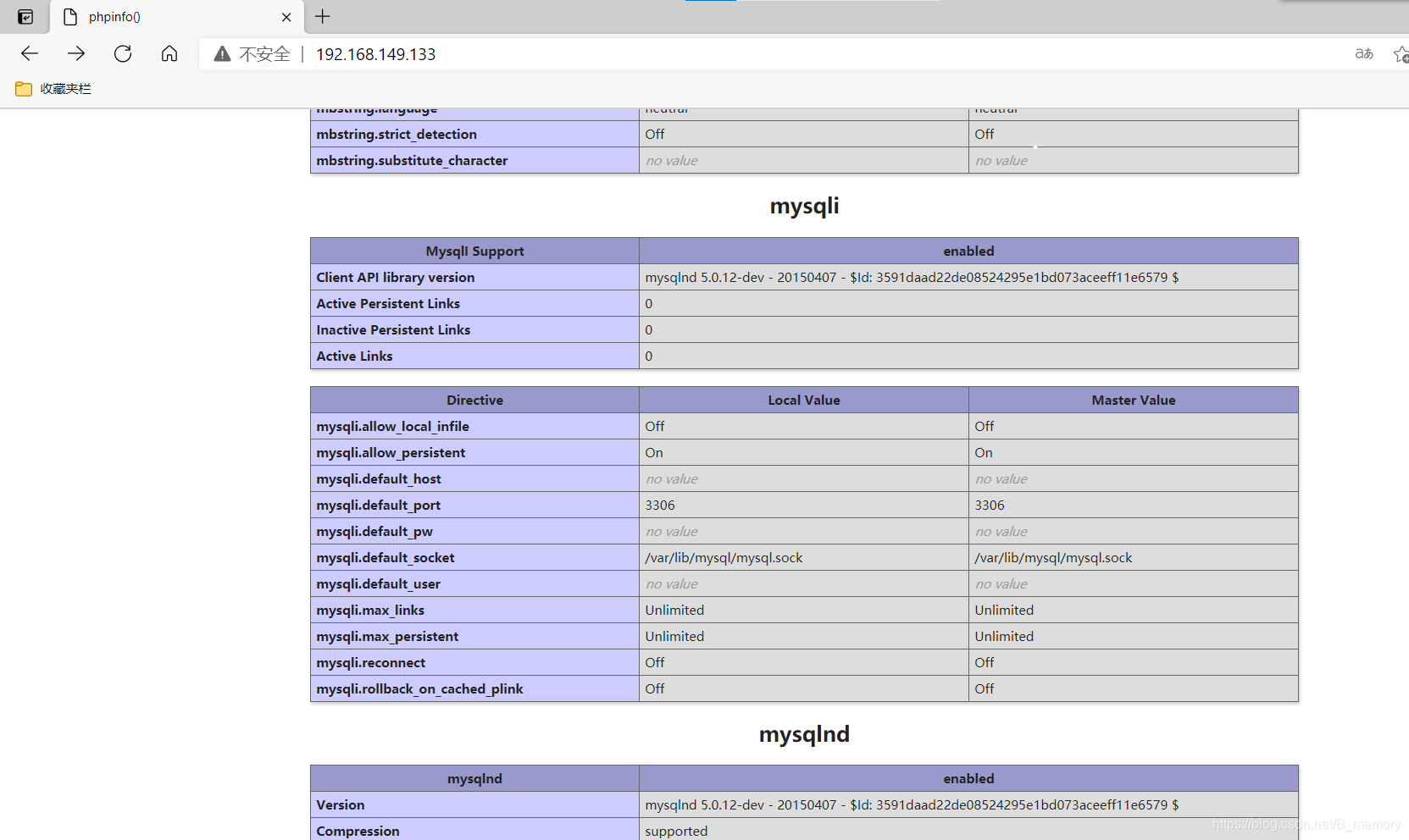Viewport: 1409px width, 840px height.
Task: Open the tab actions menu icon
Action: (x=25, y=17)
